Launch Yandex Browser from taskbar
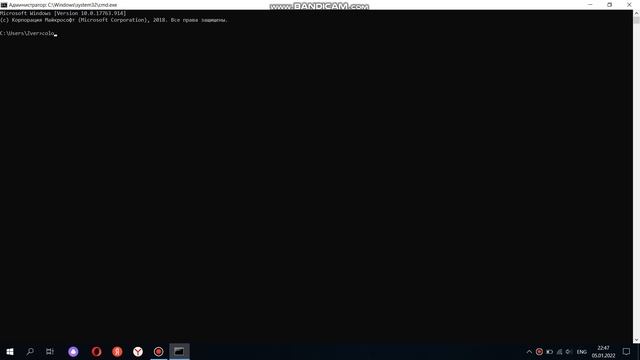640x360 pixels. point(138,351)
